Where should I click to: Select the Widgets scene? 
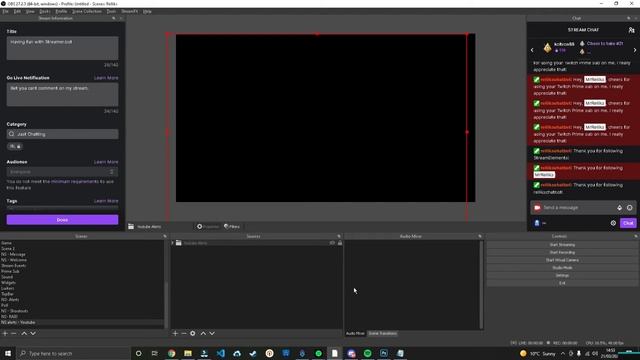coord(8,282)
